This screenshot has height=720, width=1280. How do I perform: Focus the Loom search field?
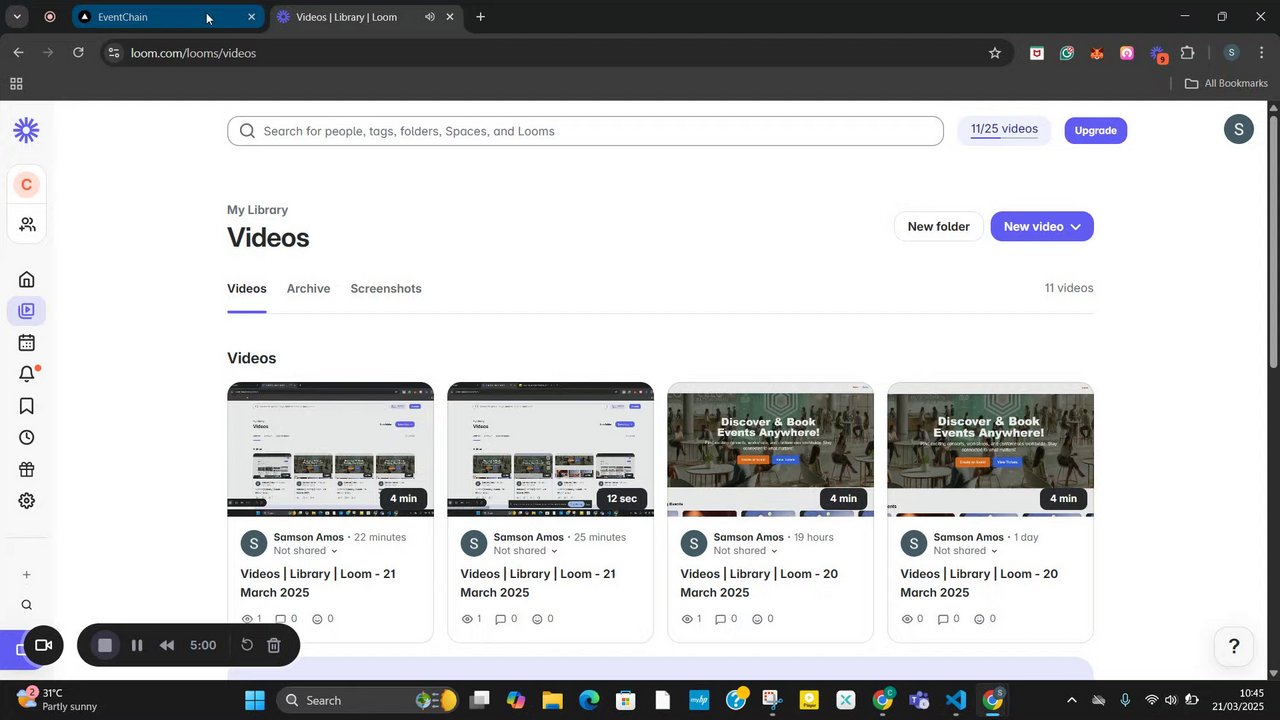click(585, 131)
